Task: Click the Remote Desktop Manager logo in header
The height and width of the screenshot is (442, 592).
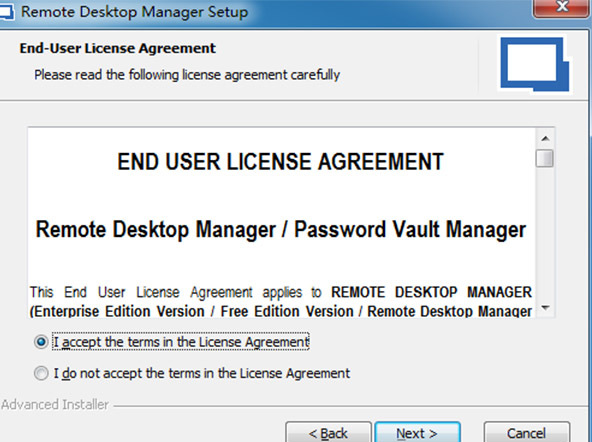Action: pos(535,64)
